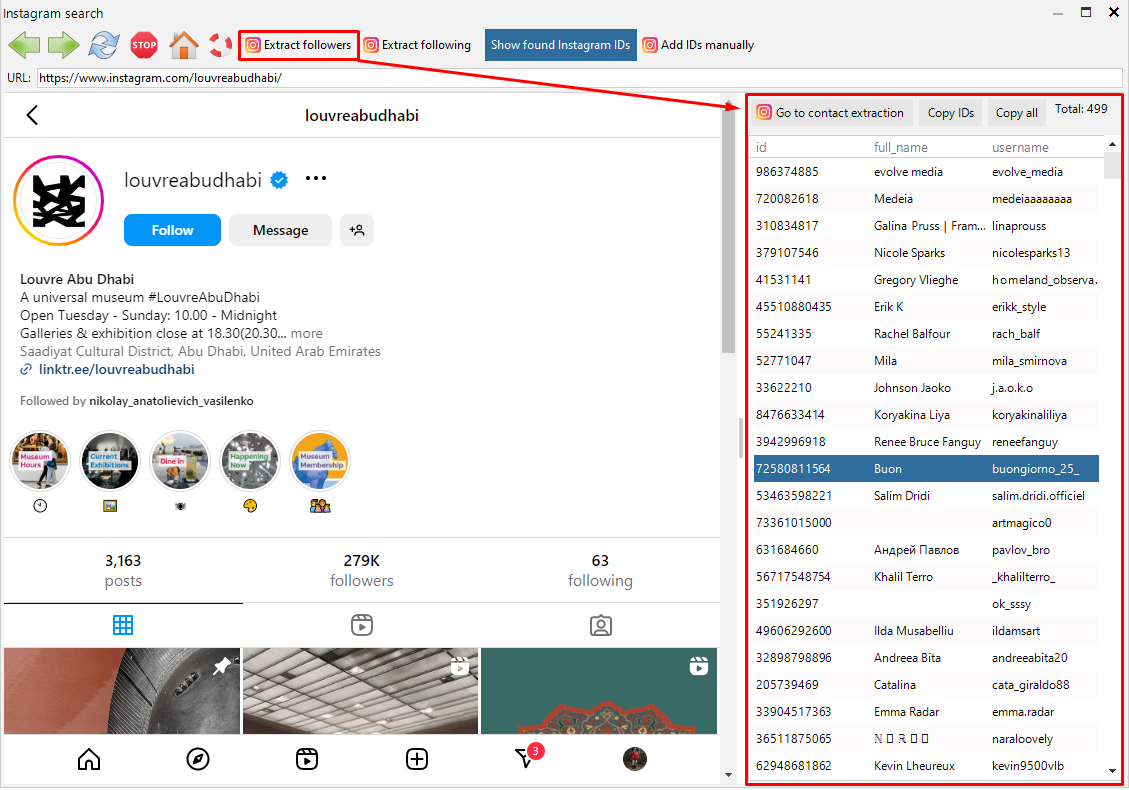The height and width of the screenshot is (790, 1129).
Task: Select the tagged photos tab icon
Action: [601, 625]
